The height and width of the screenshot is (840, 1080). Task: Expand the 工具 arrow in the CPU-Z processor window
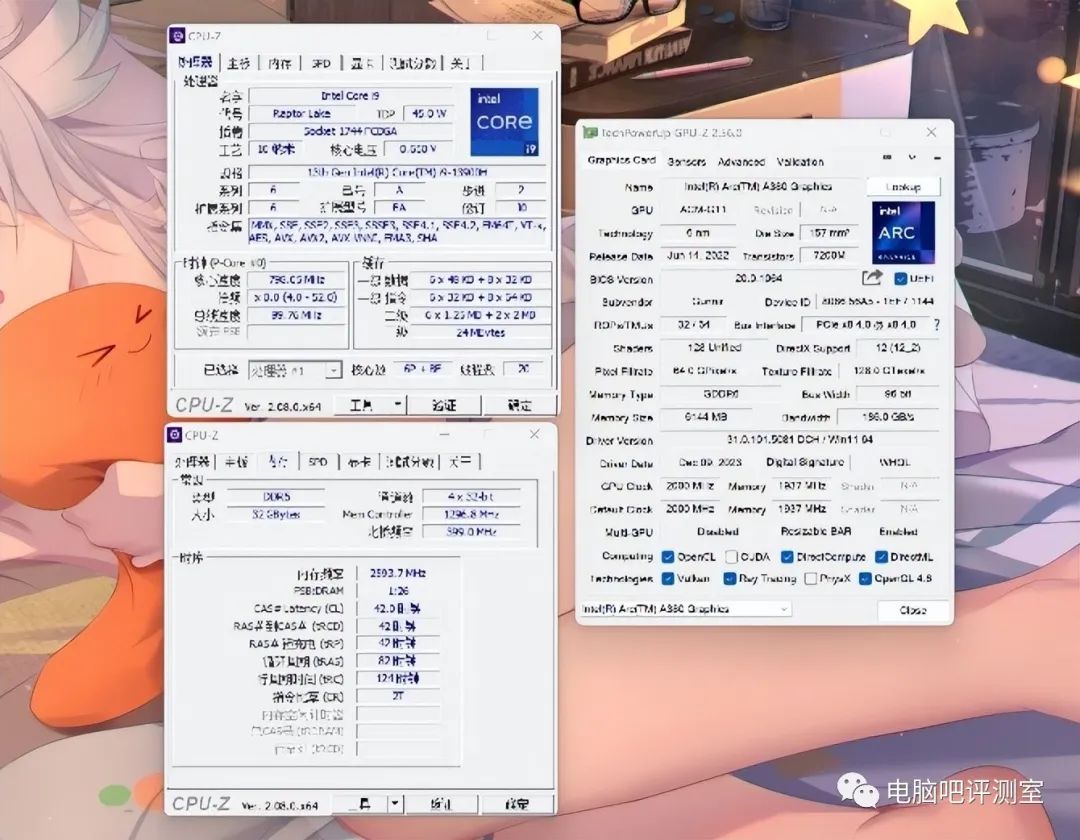[397, 405]
